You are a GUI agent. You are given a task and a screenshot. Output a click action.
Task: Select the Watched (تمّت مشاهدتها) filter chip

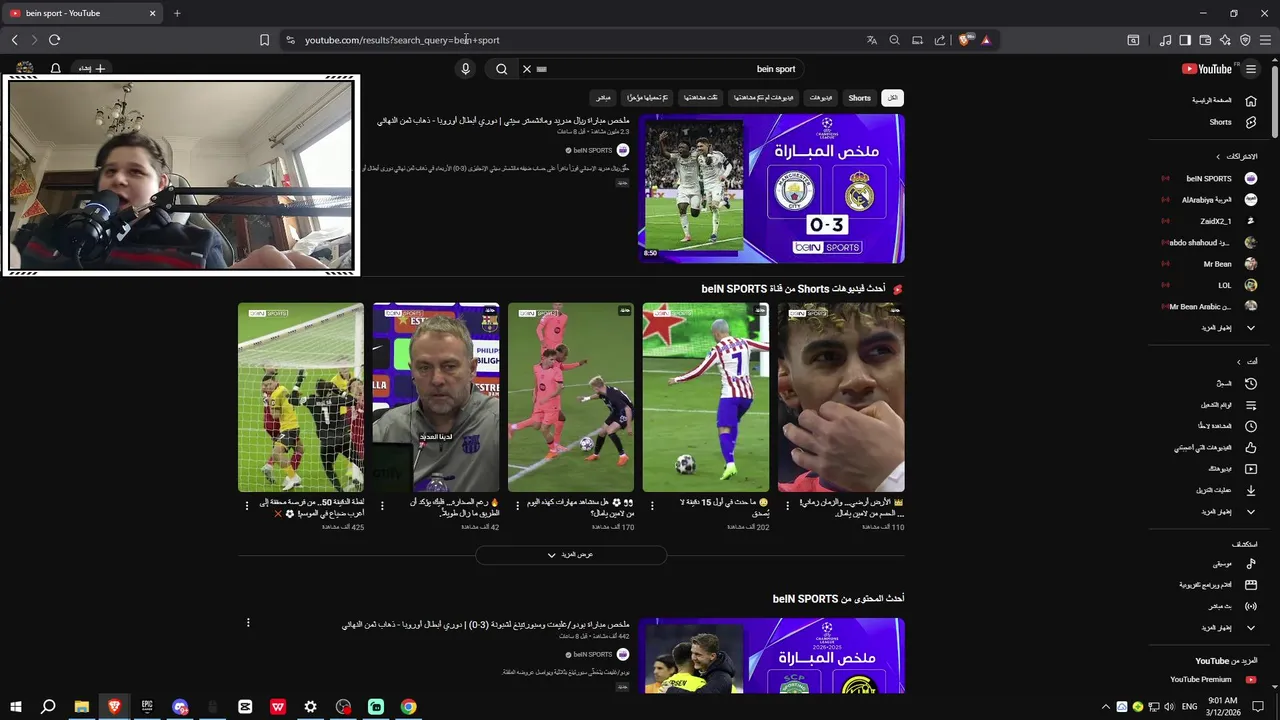(x=701, y=97)
